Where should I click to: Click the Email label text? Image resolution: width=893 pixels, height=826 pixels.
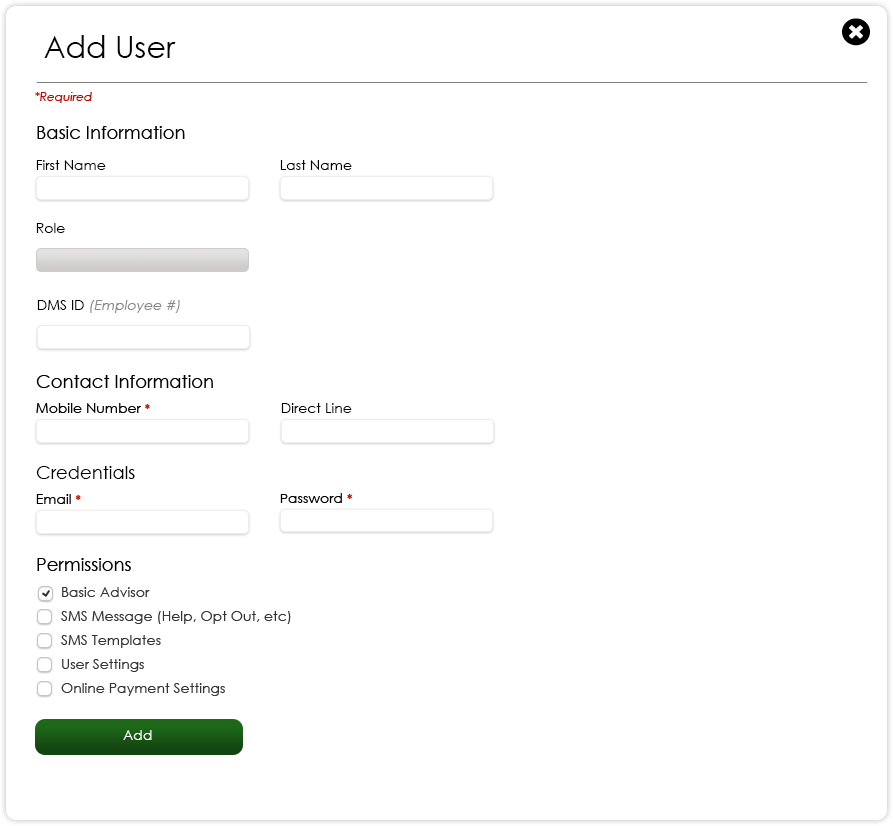tap(54, 499)
